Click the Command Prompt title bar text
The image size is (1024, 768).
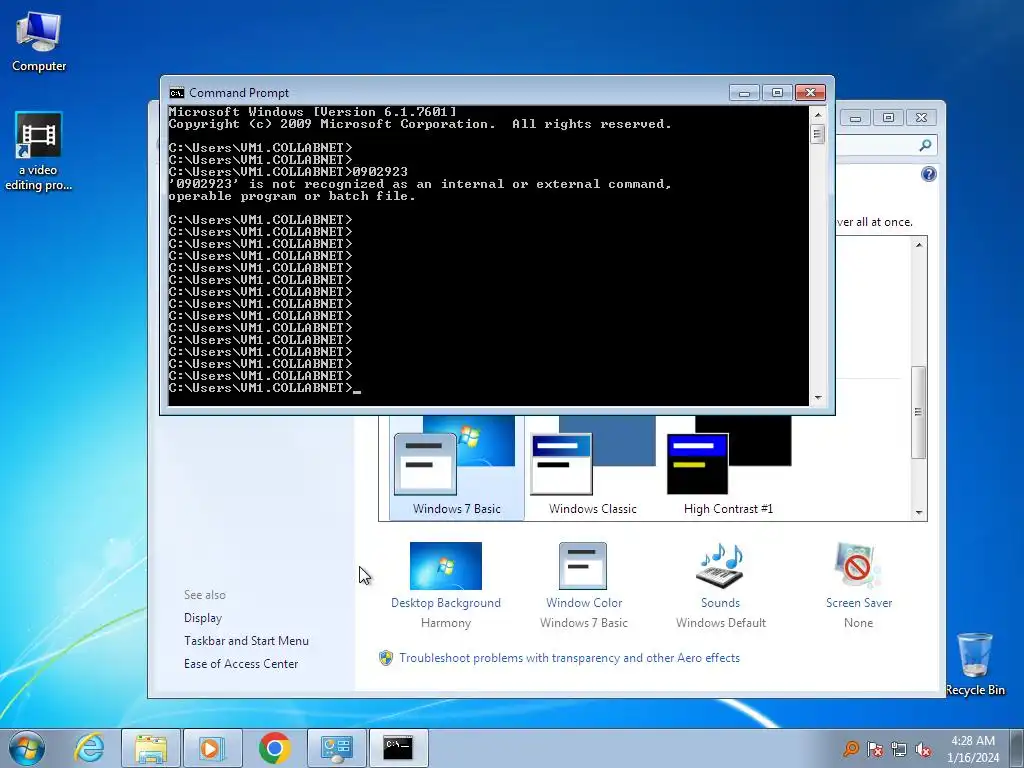pyautogui.click(x=239, y=93)
